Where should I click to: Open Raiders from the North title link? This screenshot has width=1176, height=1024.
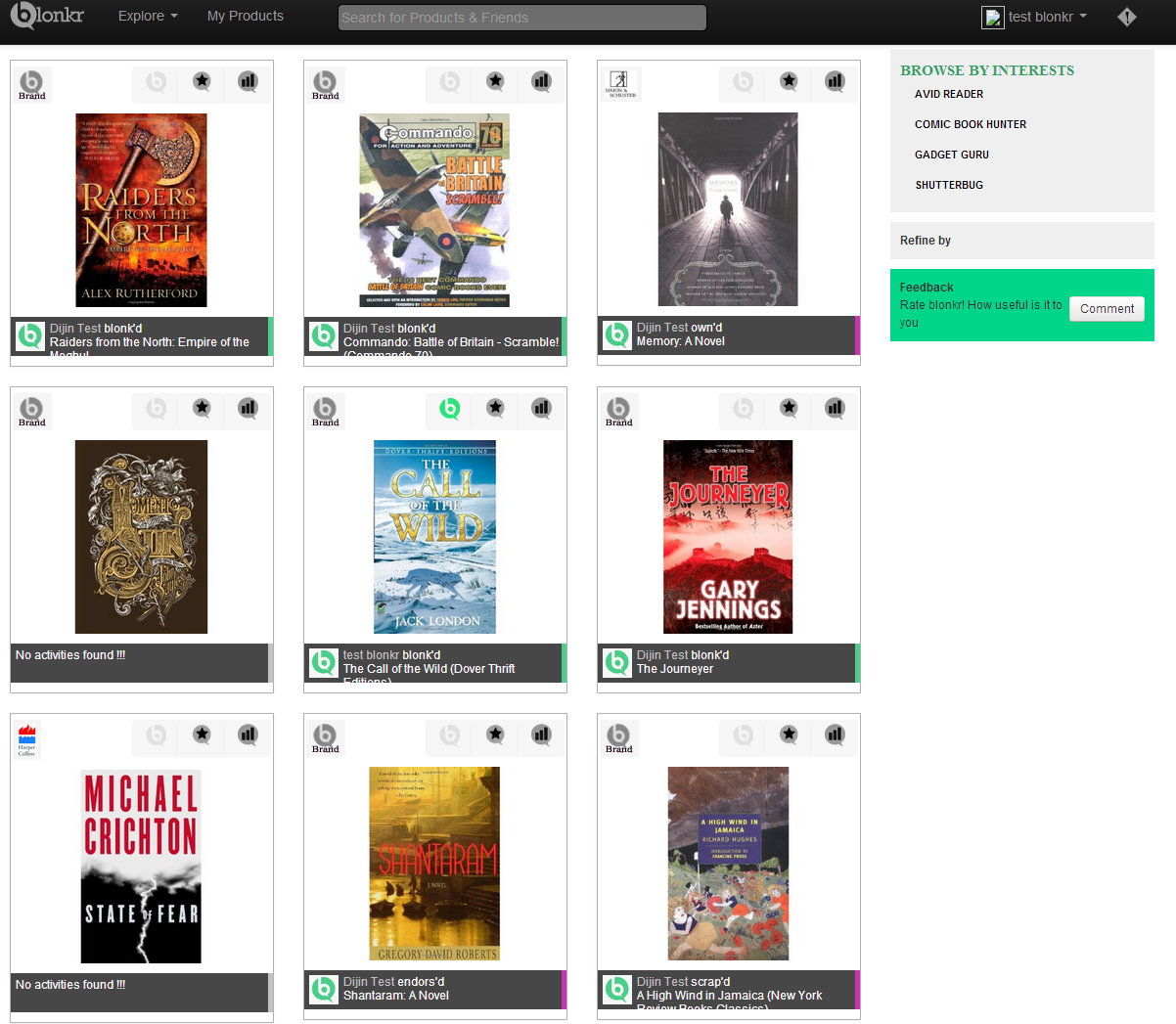tap(150, 348)
